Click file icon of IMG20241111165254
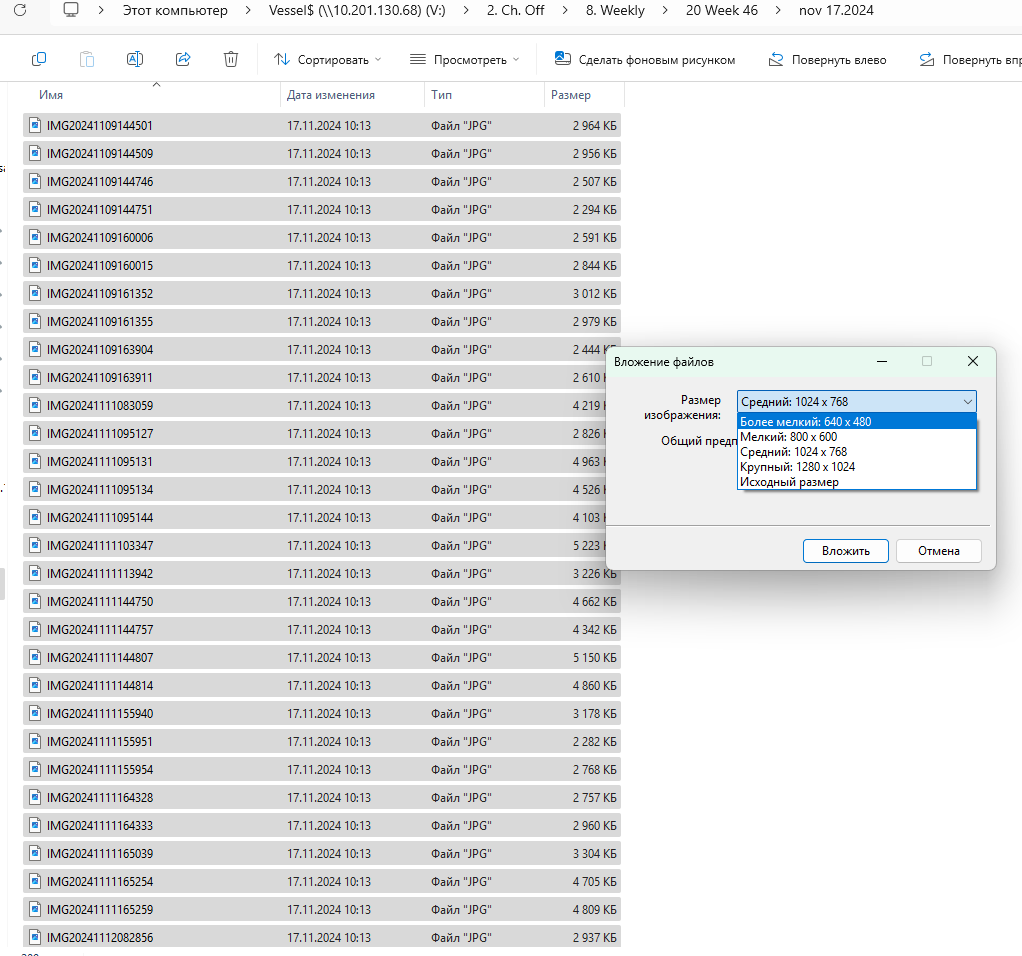The height and width of the screenshot is (956, 1022). click(35, 881)
